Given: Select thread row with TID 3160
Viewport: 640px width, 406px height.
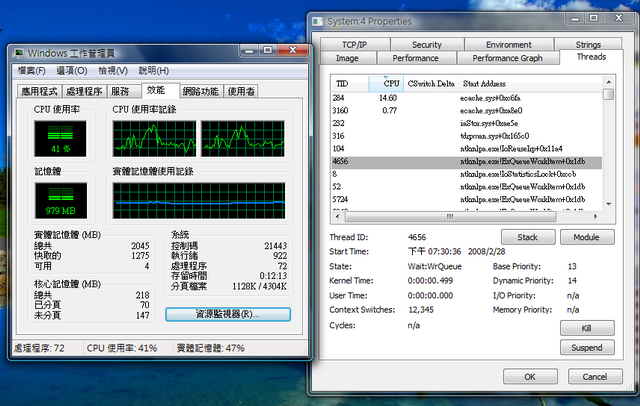Looking at the screenshot, I should tap(467, 111).
